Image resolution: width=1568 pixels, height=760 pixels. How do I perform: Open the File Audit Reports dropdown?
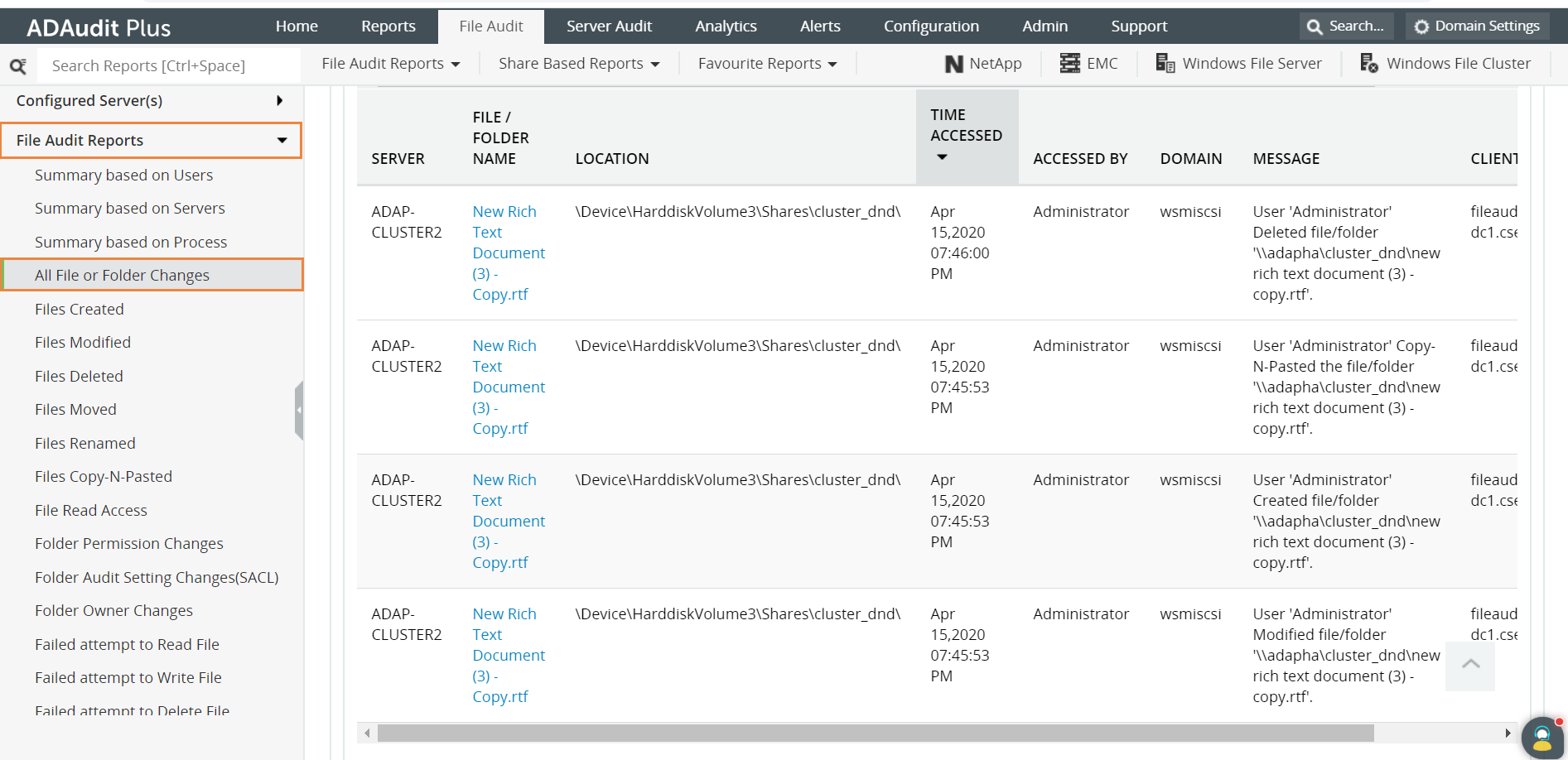click(x=390, y=63)
